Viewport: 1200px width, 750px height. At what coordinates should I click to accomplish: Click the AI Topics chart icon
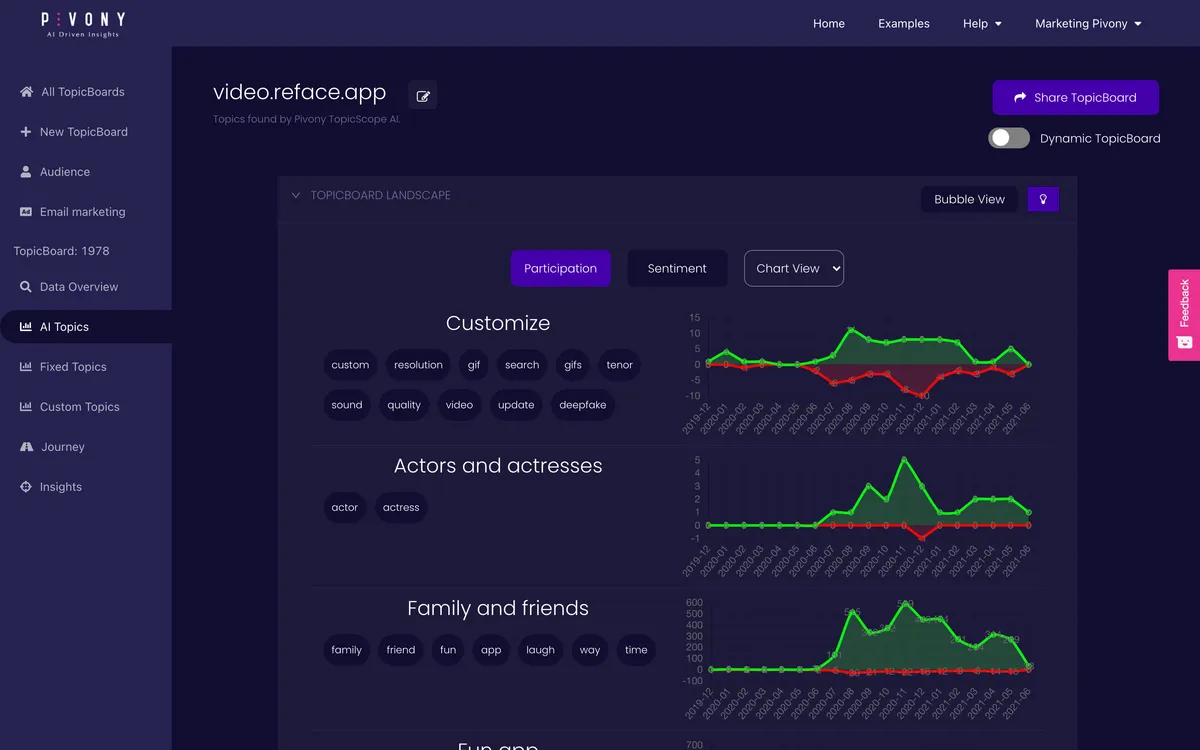[x=26, y=327]
